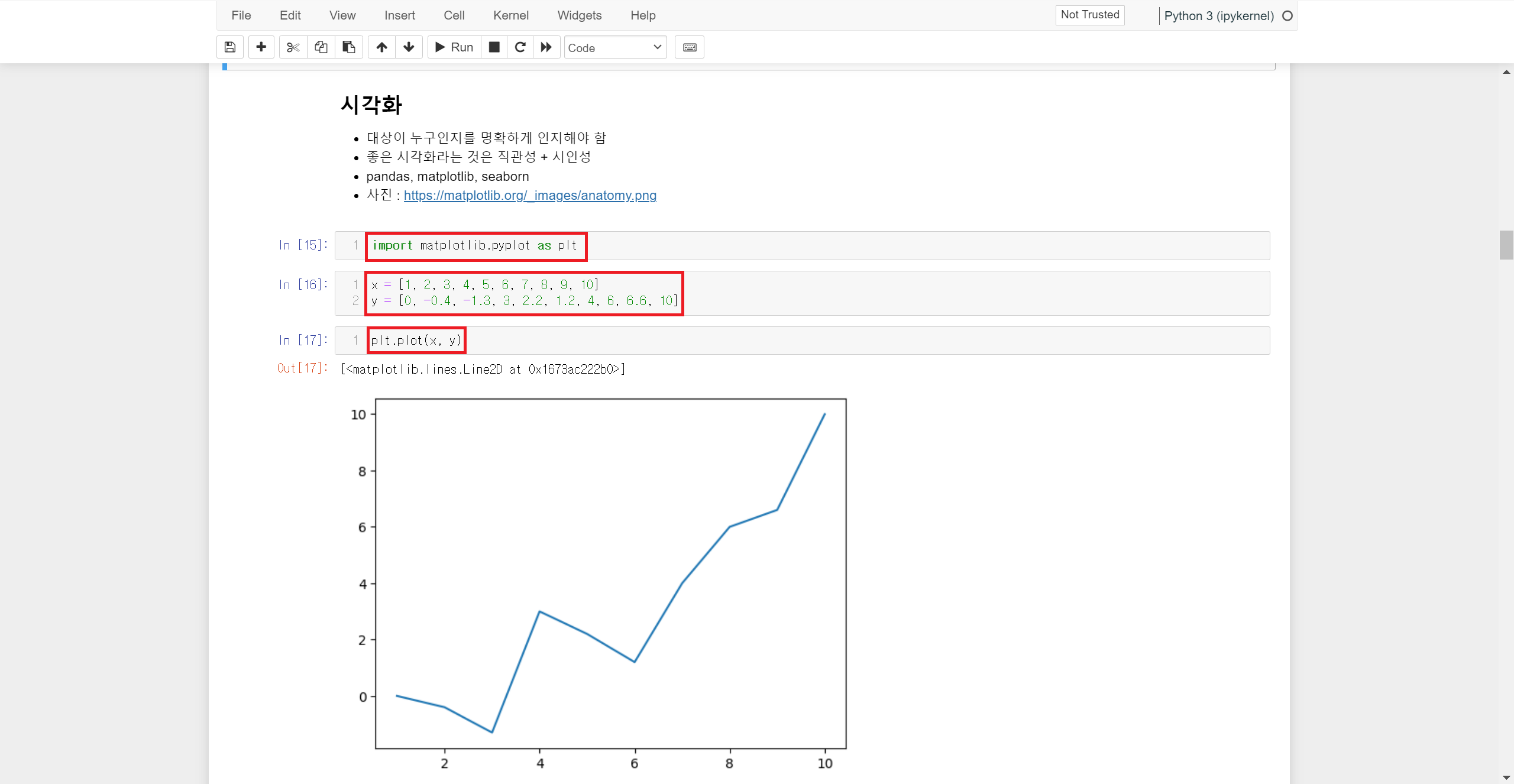Open the matplotlib anatomy.png link
The width and height of the screenshot is (1514, 784).
tap(530, 196)
